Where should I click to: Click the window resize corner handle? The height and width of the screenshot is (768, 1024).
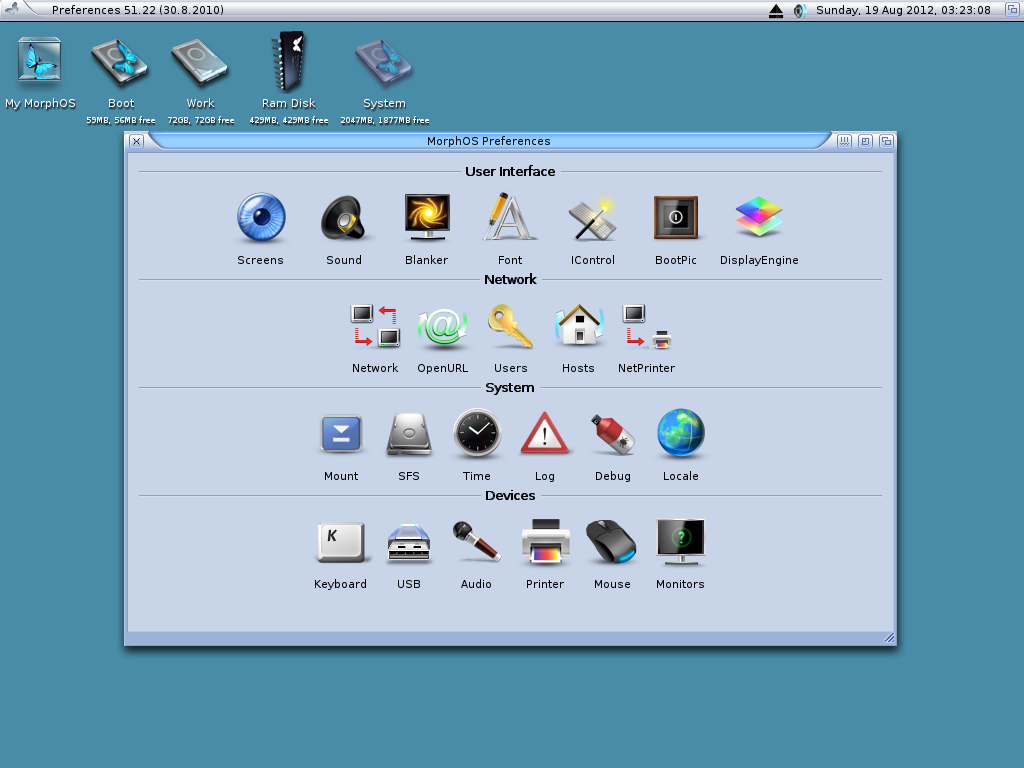(889, 638)
